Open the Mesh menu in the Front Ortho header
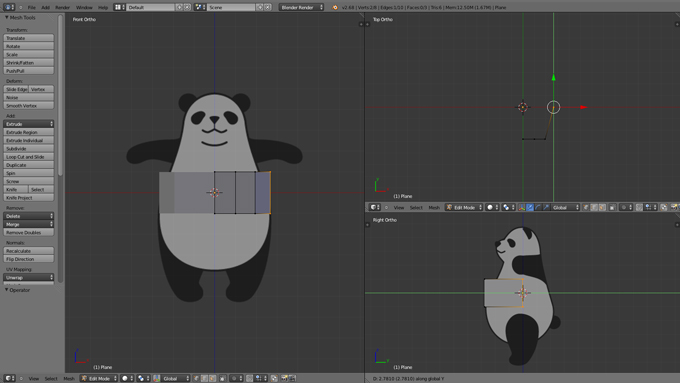The width and height of the screenshot is (680, 383). pos(69,378)
